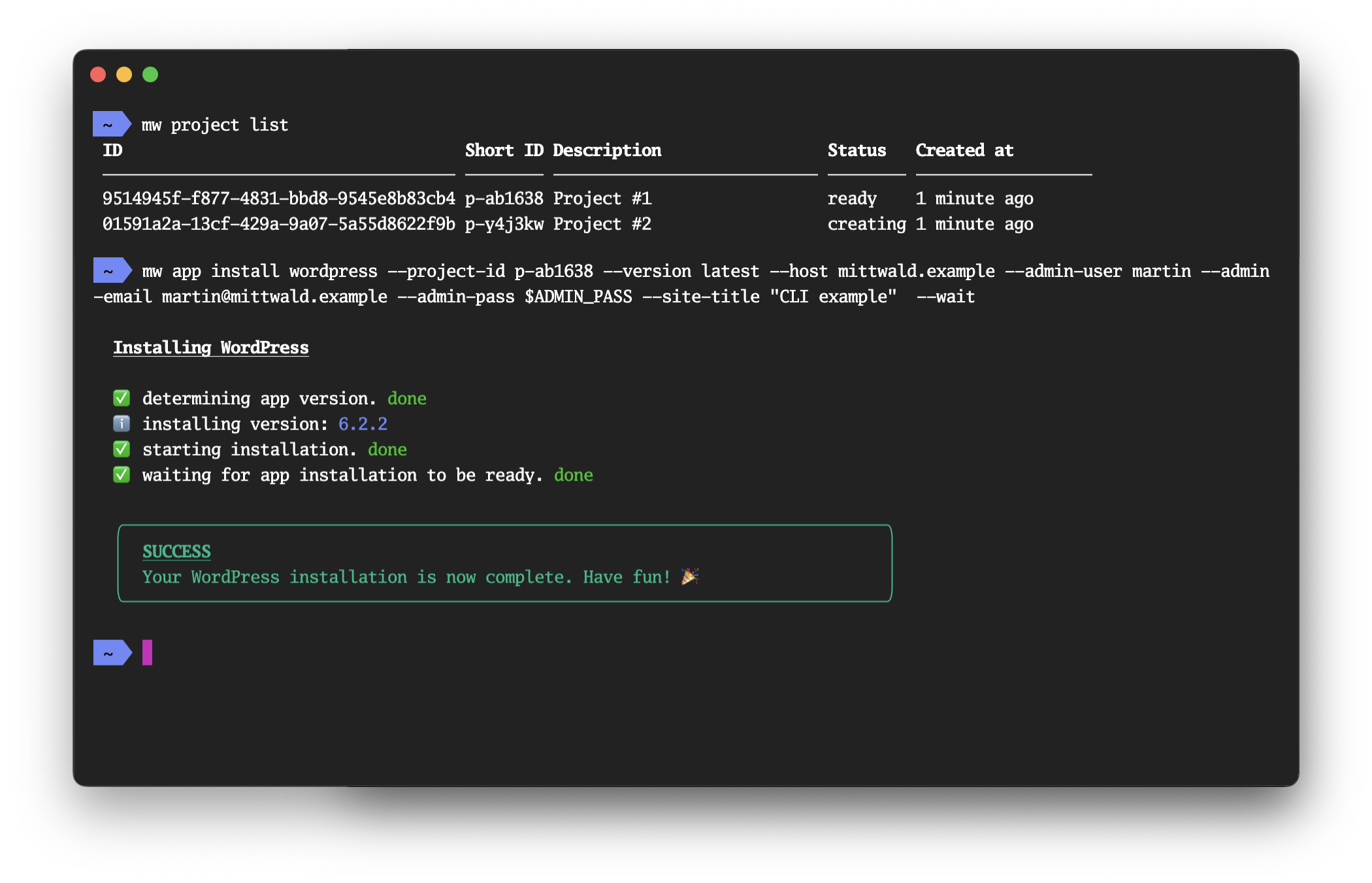Click the first prompt arrow before mw project list
Screen dimensions: 1372x883
112,124
